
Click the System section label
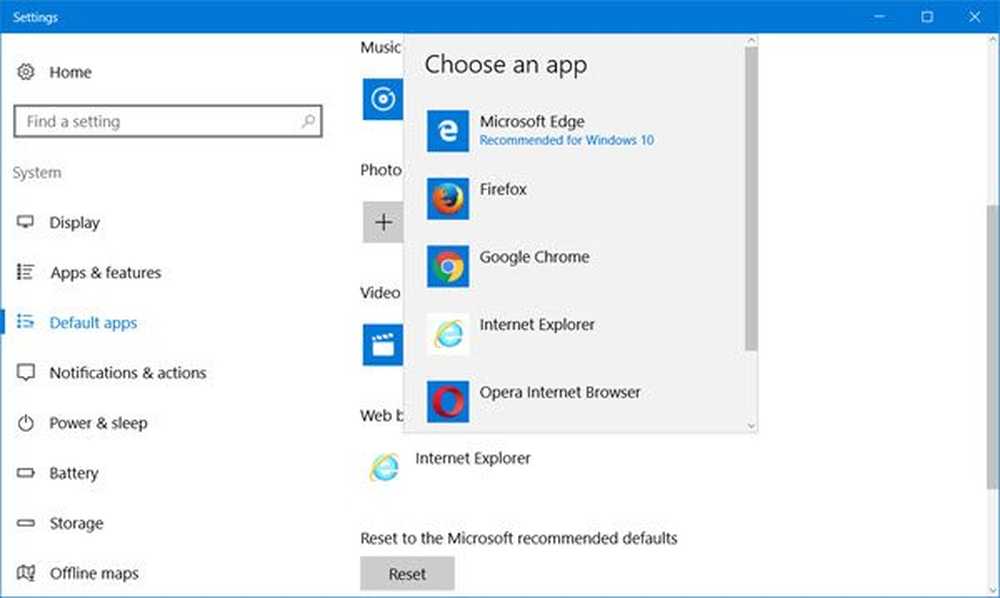pos(37,173)
